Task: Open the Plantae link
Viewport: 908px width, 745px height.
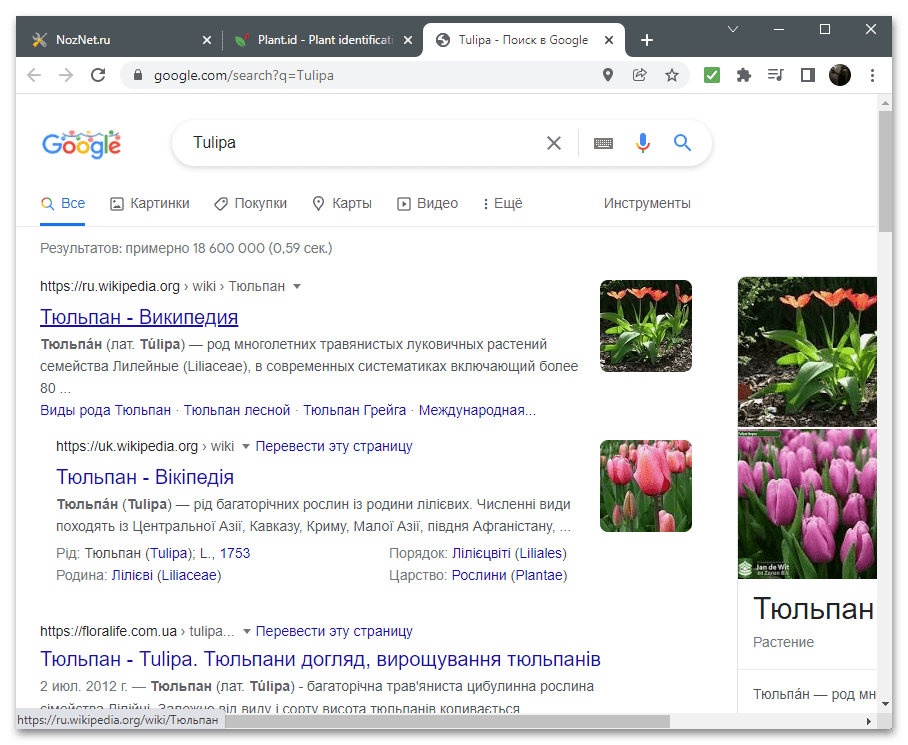Action: 539,575
